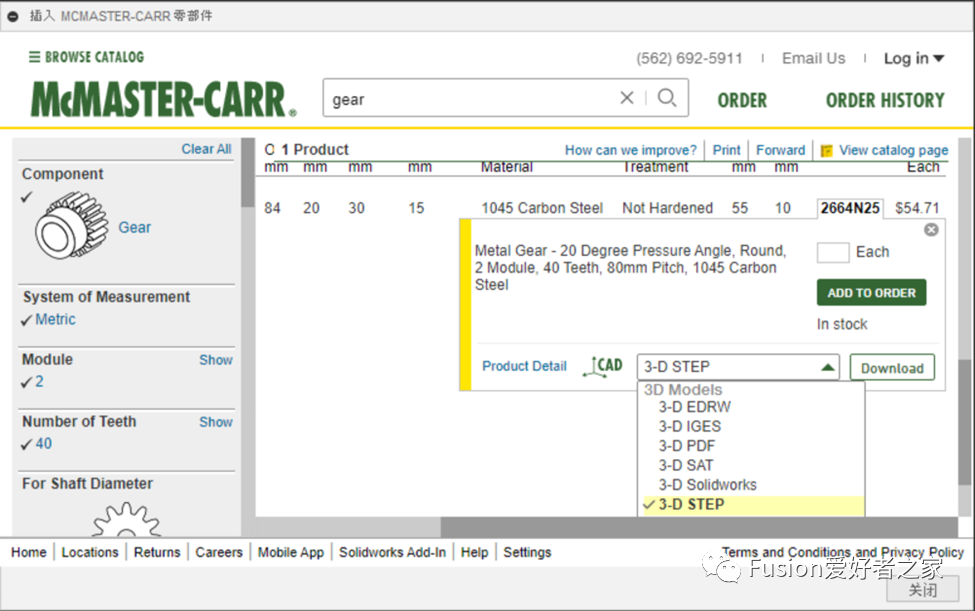The width and height of the screenshot is (975, 611).
Task: Open the Returns footer link
Action: point(157,553)
